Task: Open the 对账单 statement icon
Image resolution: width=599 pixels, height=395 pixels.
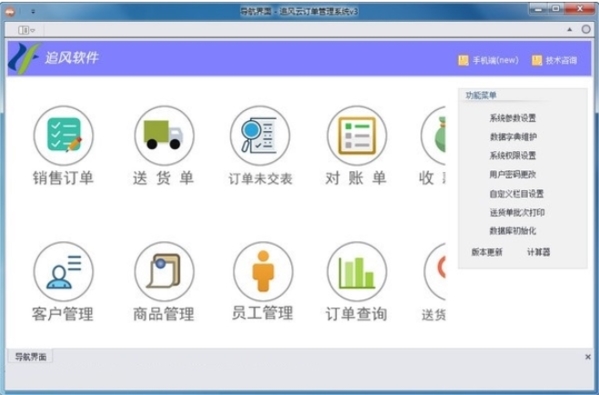Action: coord(357,136)
